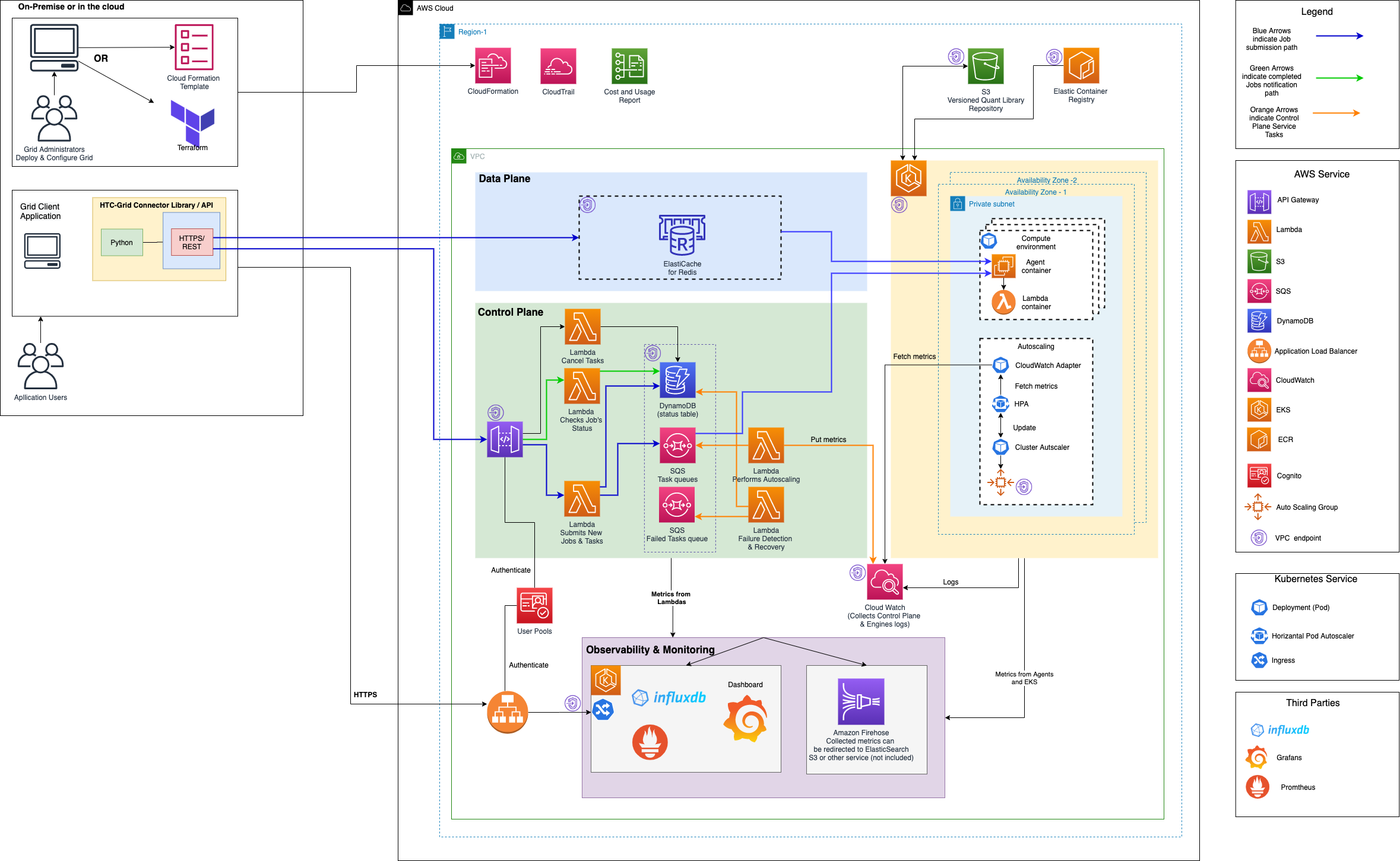Viewport: 1400px width, 861px height.
Task: Click the Grafana Dashboard icon
Action: [x=745, y=719]
